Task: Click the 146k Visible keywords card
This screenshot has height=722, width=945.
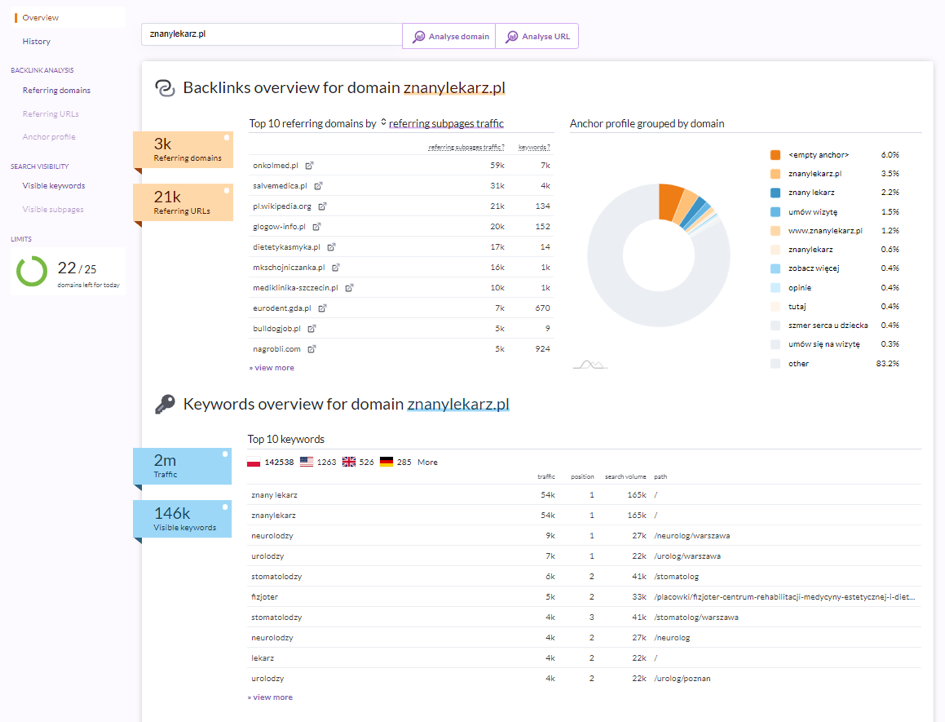Action: [182, 519]
